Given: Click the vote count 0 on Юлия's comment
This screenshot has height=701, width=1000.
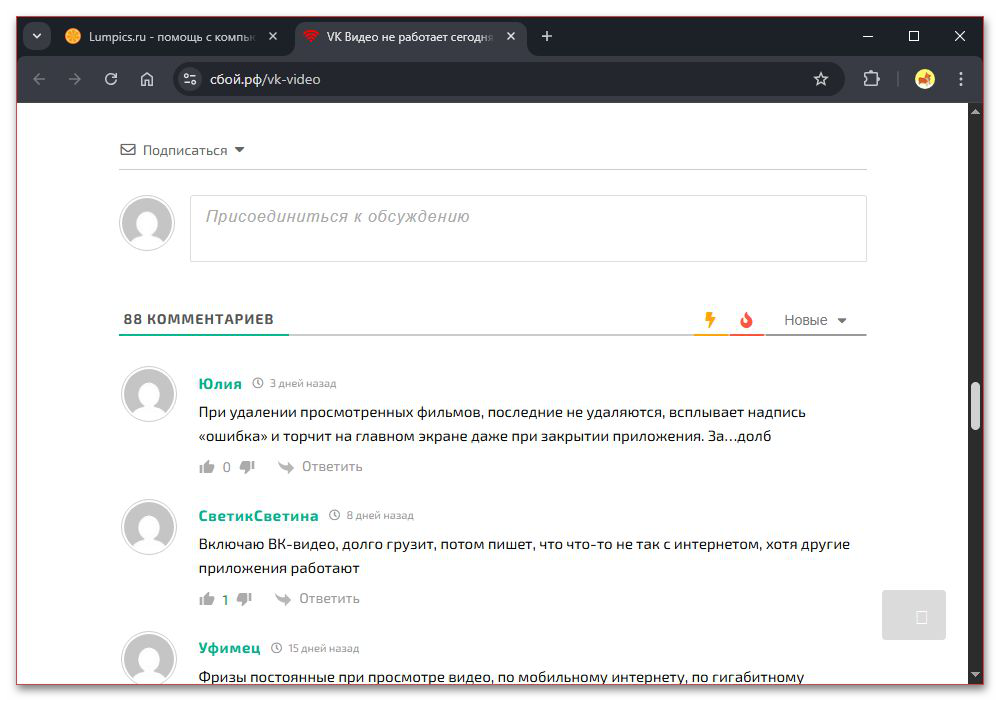Looking at the screenshot, I should [226, 468].
